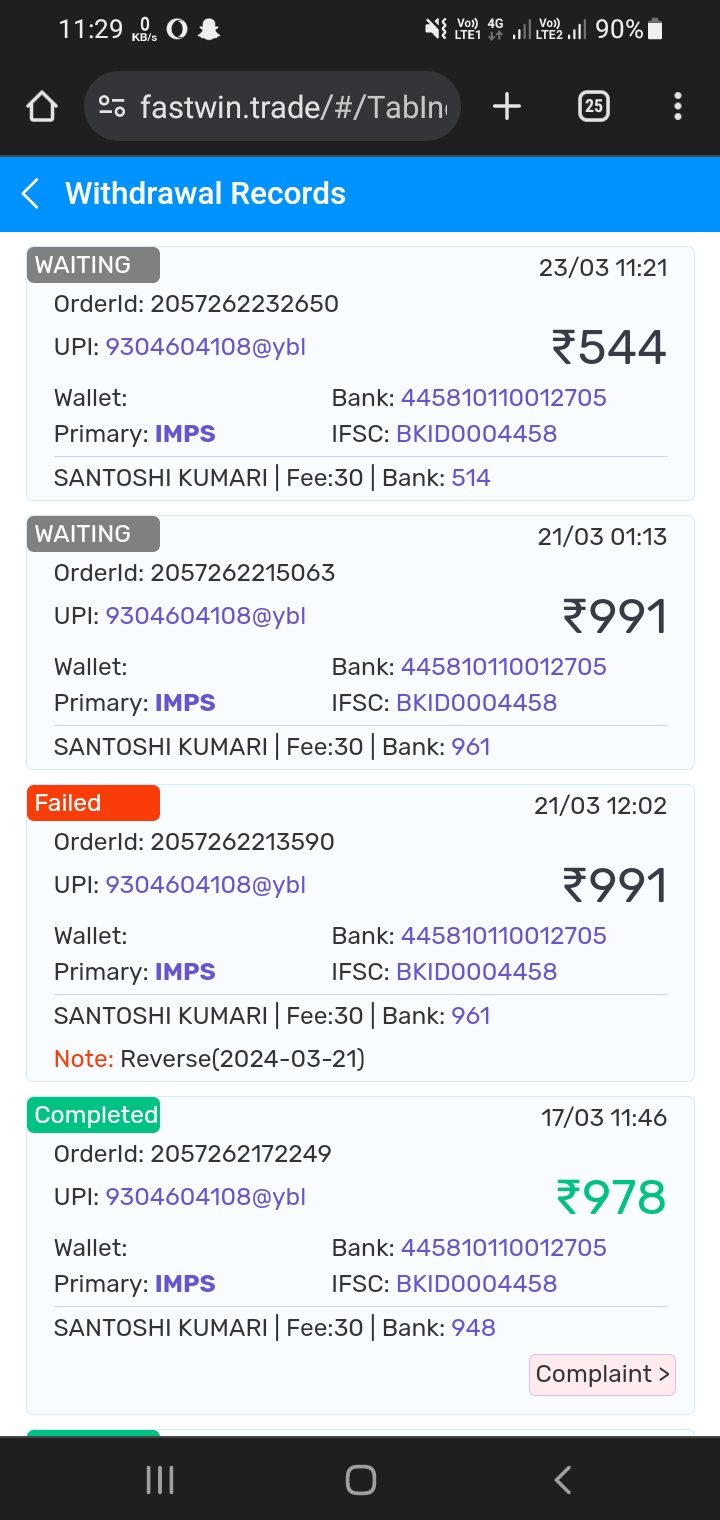Open the tab switcher showing 25 tabs
The height and width of the screenshot is (1520, 720).
(594, 107)
